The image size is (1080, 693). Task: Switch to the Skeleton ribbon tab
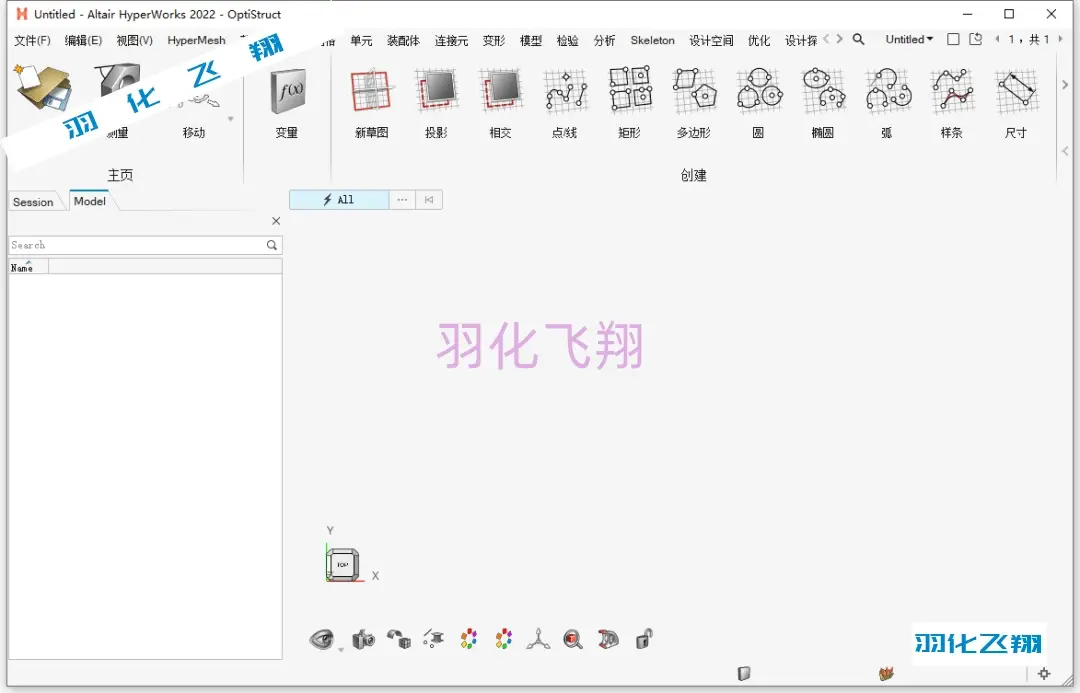652,41
